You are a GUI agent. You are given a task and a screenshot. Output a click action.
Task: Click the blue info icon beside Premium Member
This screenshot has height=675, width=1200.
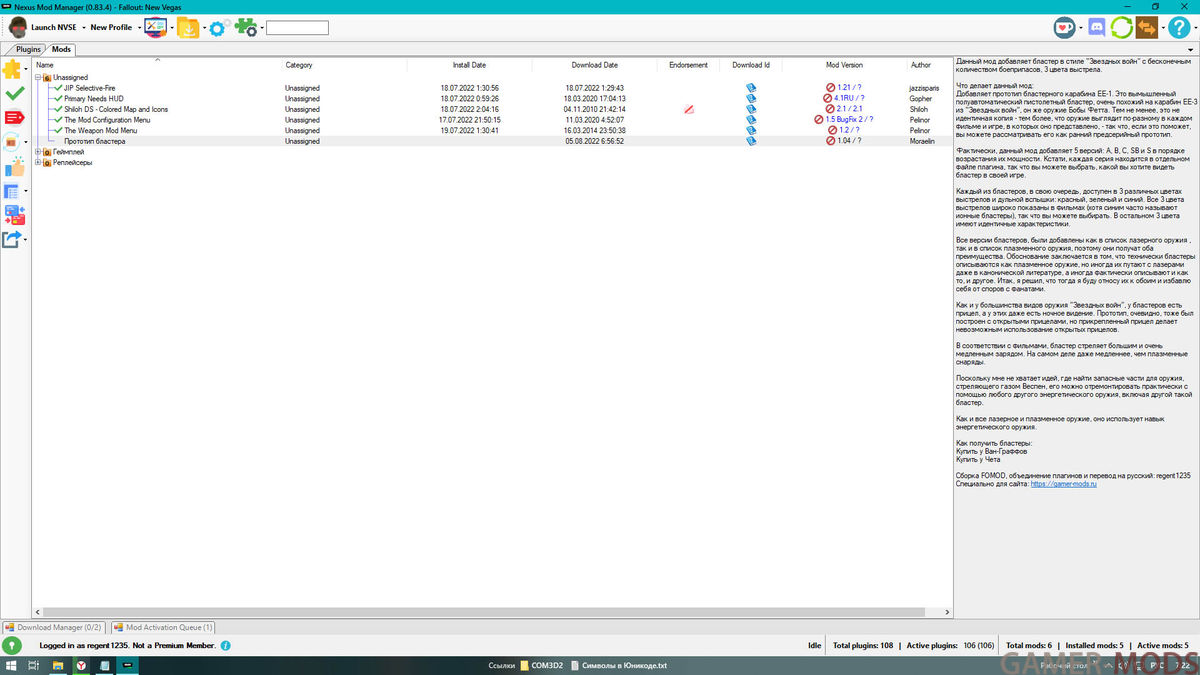[x=225, y=646]
